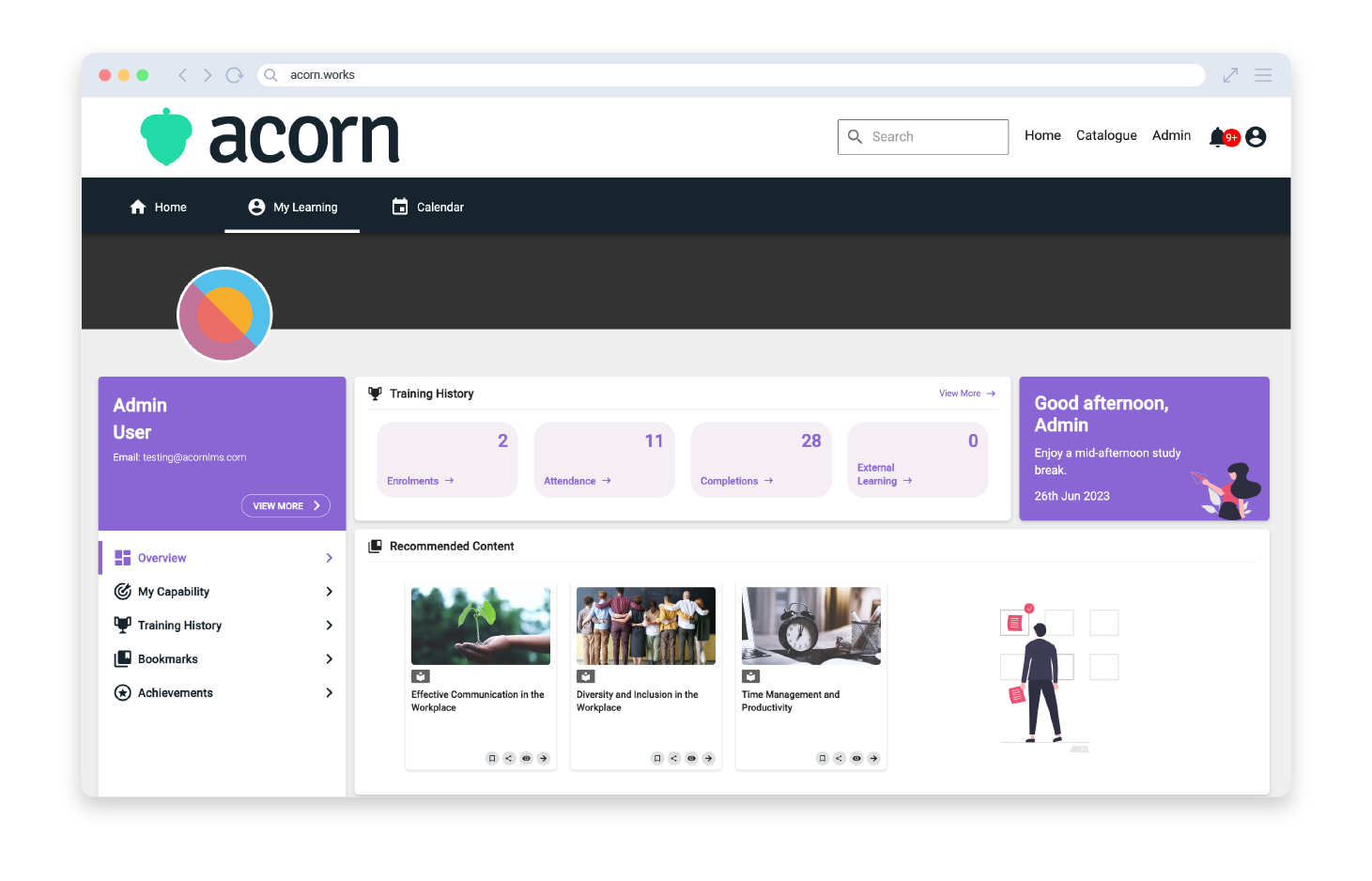The height and width of the screenshot is (881, 1372).
Task: Preview the Time Management and Productivity course
Action: click(x=856, y=758)
